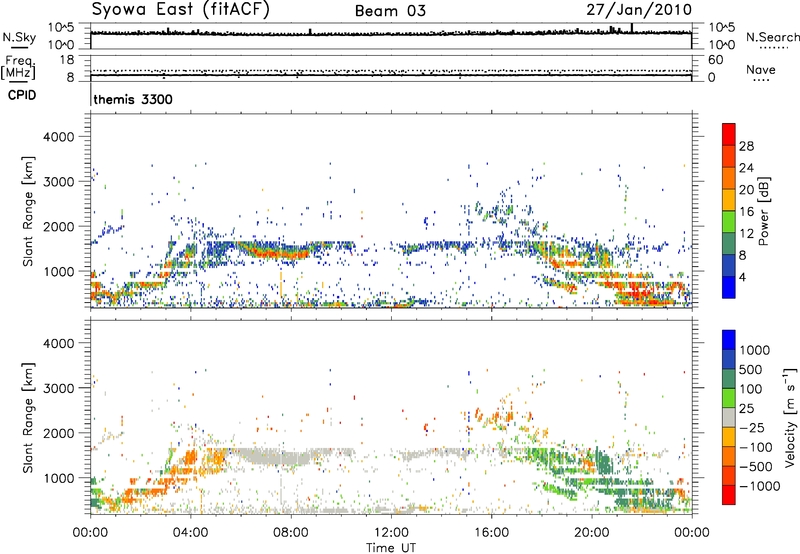Click the "2000" tick of the velocity panel
Image resolution: width=800 pixels, height=554 pixels.
[x=58, y=433]
